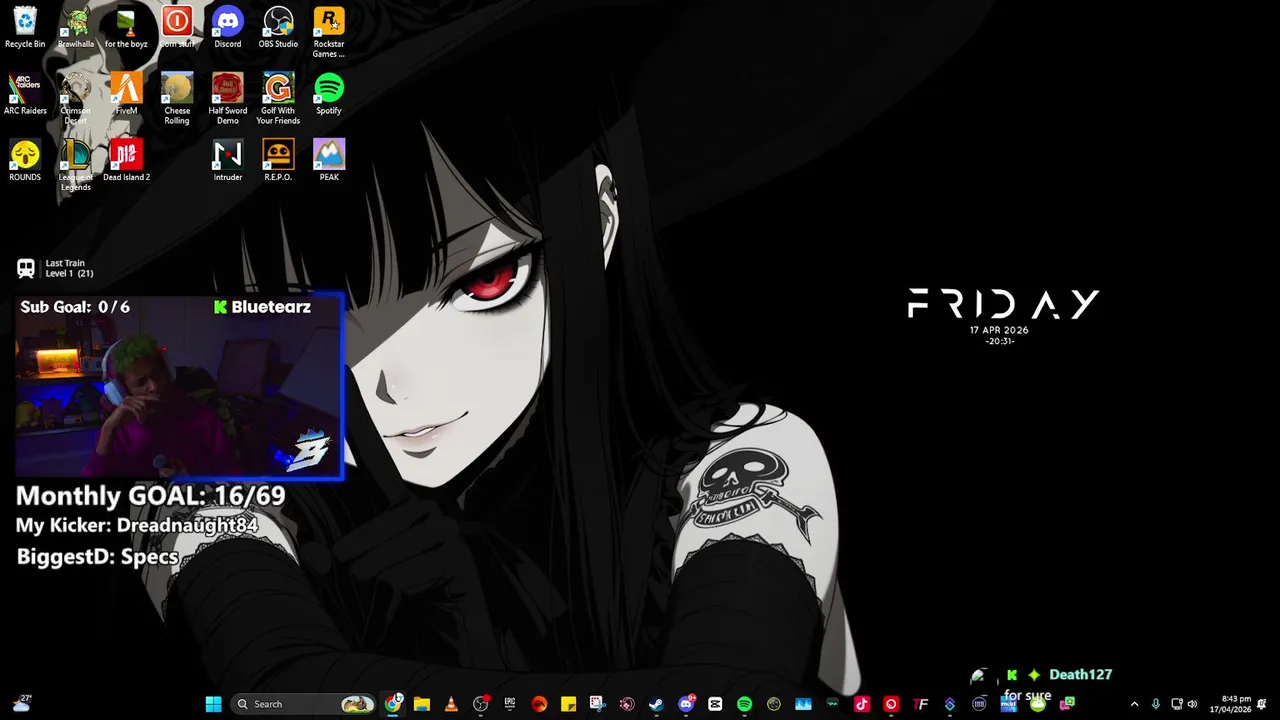This screenshot has height=720, width=1280.
Task: Launch Brawlhalla from the desktop
Action: (x=75, y=27)
